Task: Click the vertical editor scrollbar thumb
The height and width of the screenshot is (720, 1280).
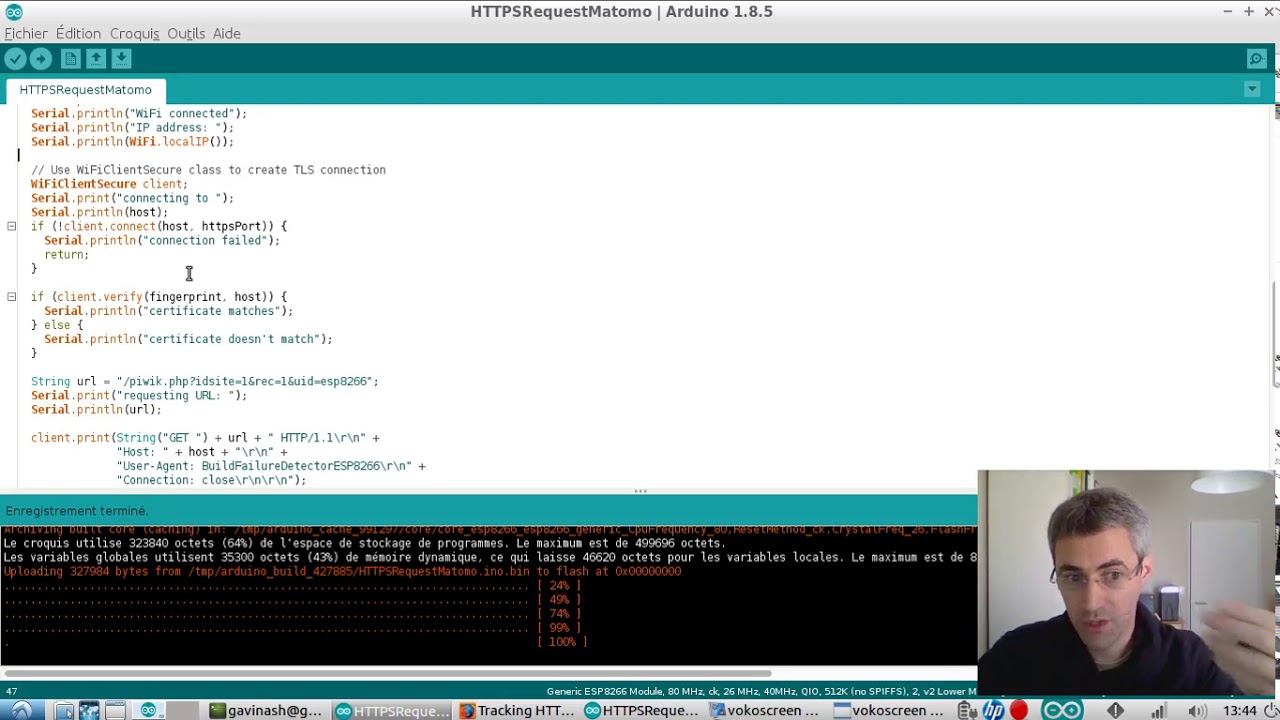Action: point(1274,335)
